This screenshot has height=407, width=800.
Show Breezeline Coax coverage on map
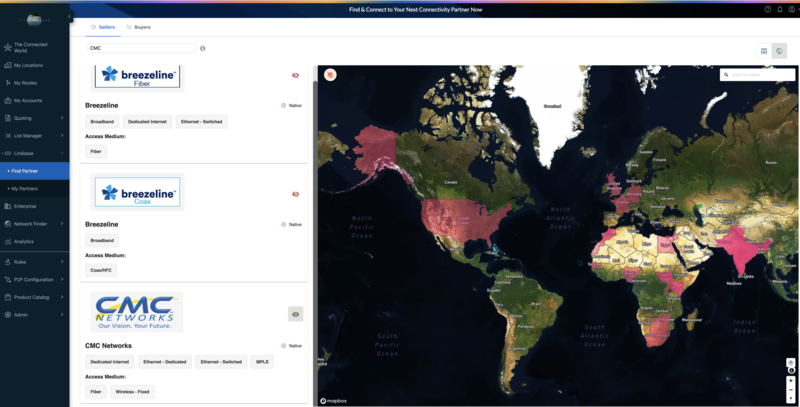point(295,194)
